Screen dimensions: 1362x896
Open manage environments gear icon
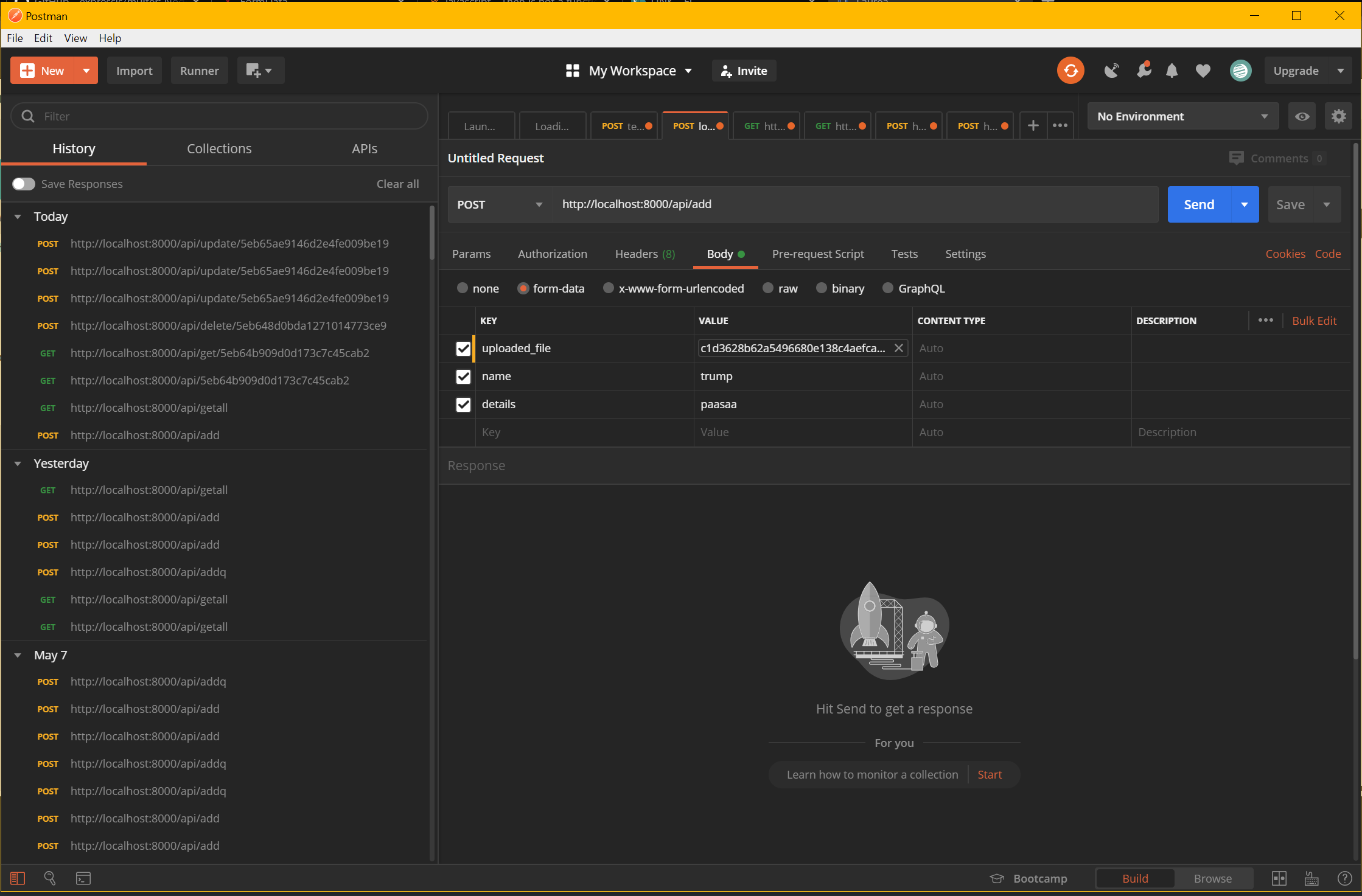click(1338, 116)
